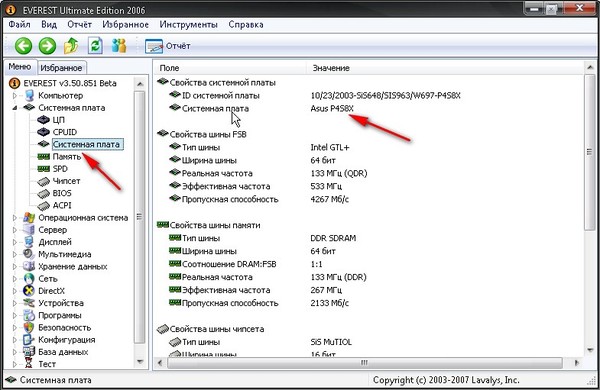Image resolution: width=600 pixels, height=390 pixels.
Task: Click the Конфигурация tree icon
Action: coord(29,340)
